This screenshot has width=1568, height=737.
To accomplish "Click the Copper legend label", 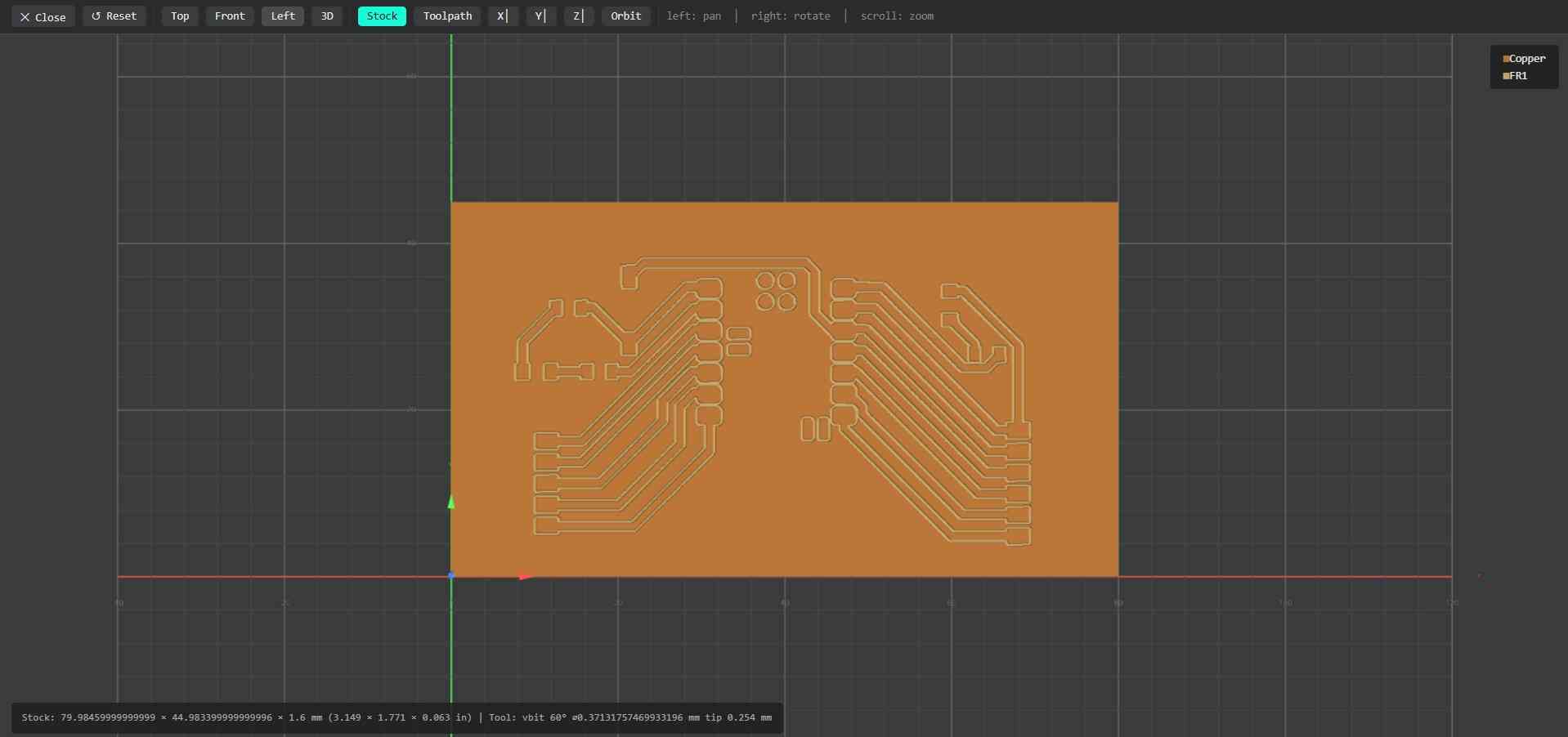I will tap(1527, 59).
